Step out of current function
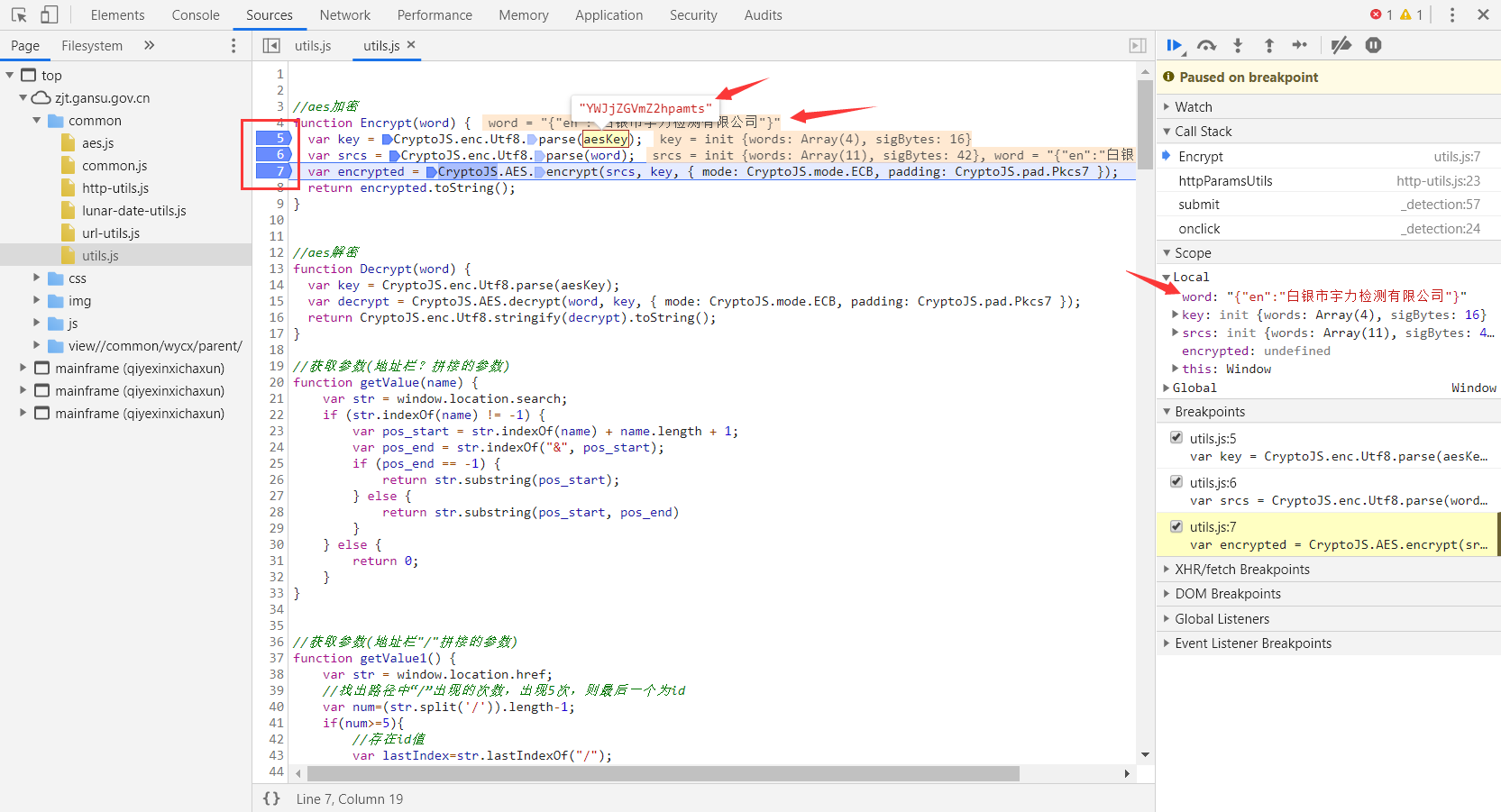This screenshot has height=812, width=1501. click(x=1268, y=46)
